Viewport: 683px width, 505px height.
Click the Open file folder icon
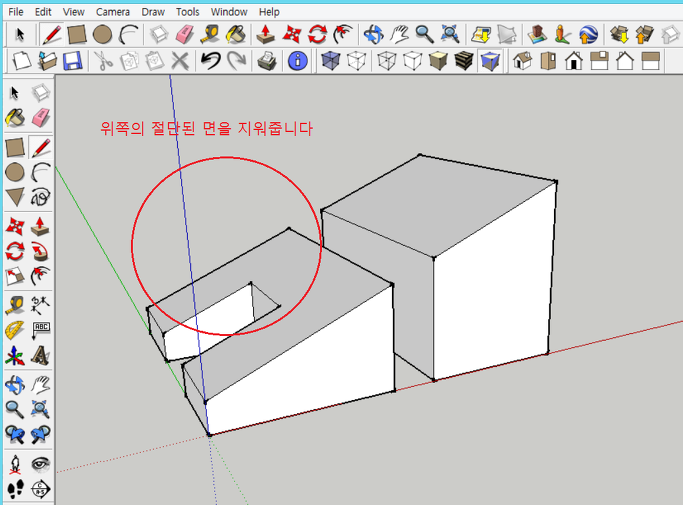click(x=47, y=61)
